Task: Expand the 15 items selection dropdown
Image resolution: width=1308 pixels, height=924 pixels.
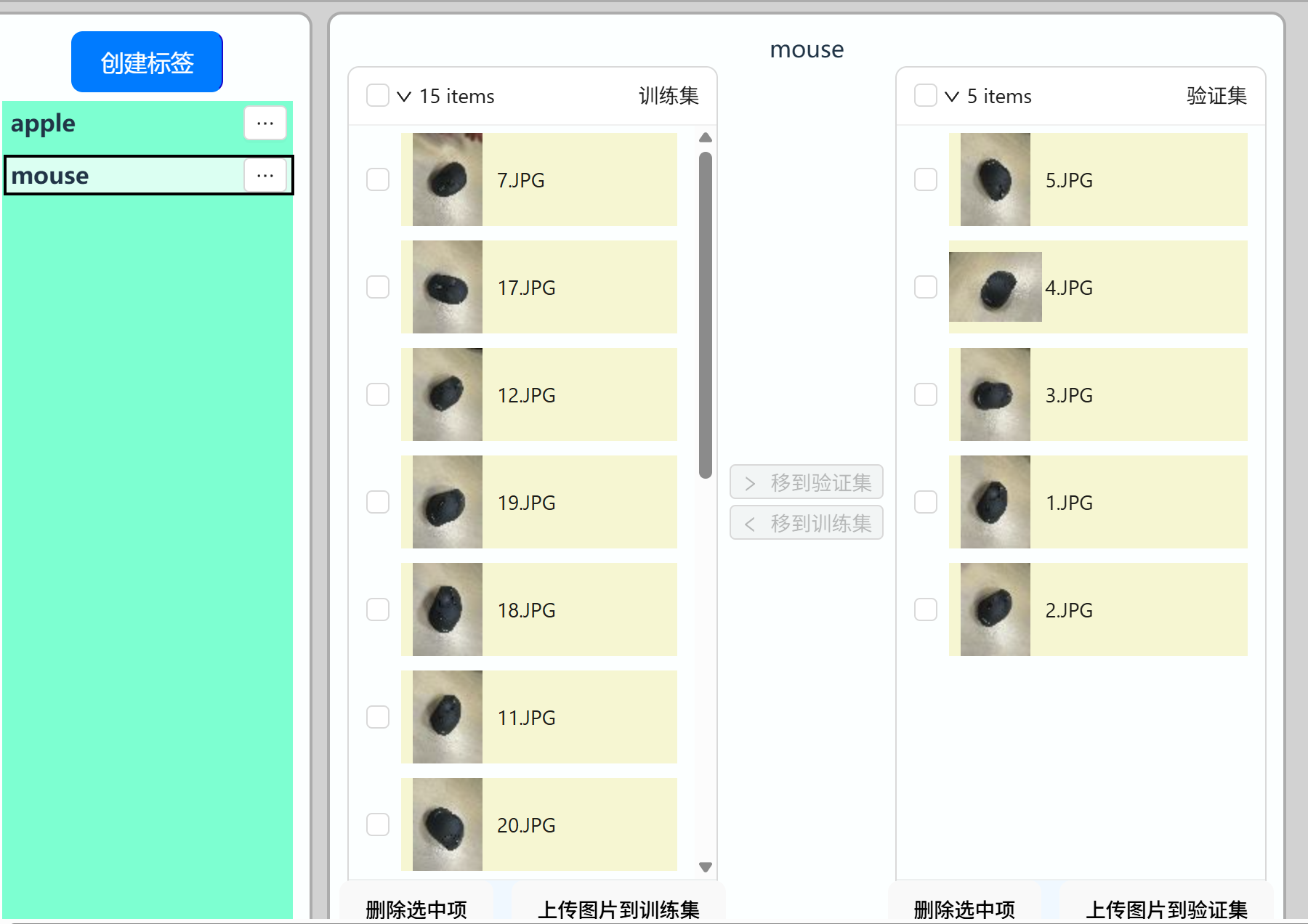Action: [404, 97]
